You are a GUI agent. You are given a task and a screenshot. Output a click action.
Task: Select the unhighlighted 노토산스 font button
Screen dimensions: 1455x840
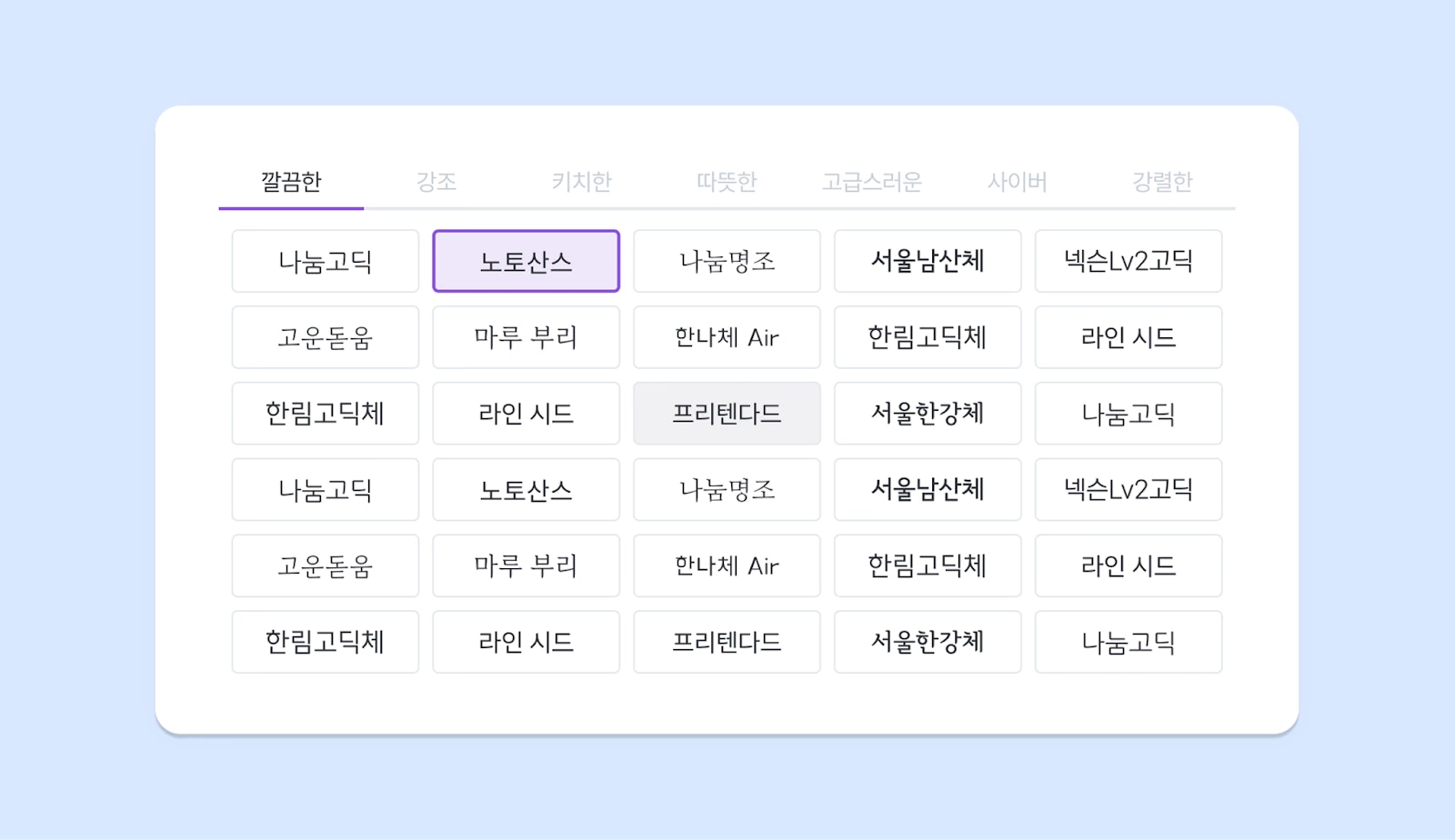tap(527, 490)
